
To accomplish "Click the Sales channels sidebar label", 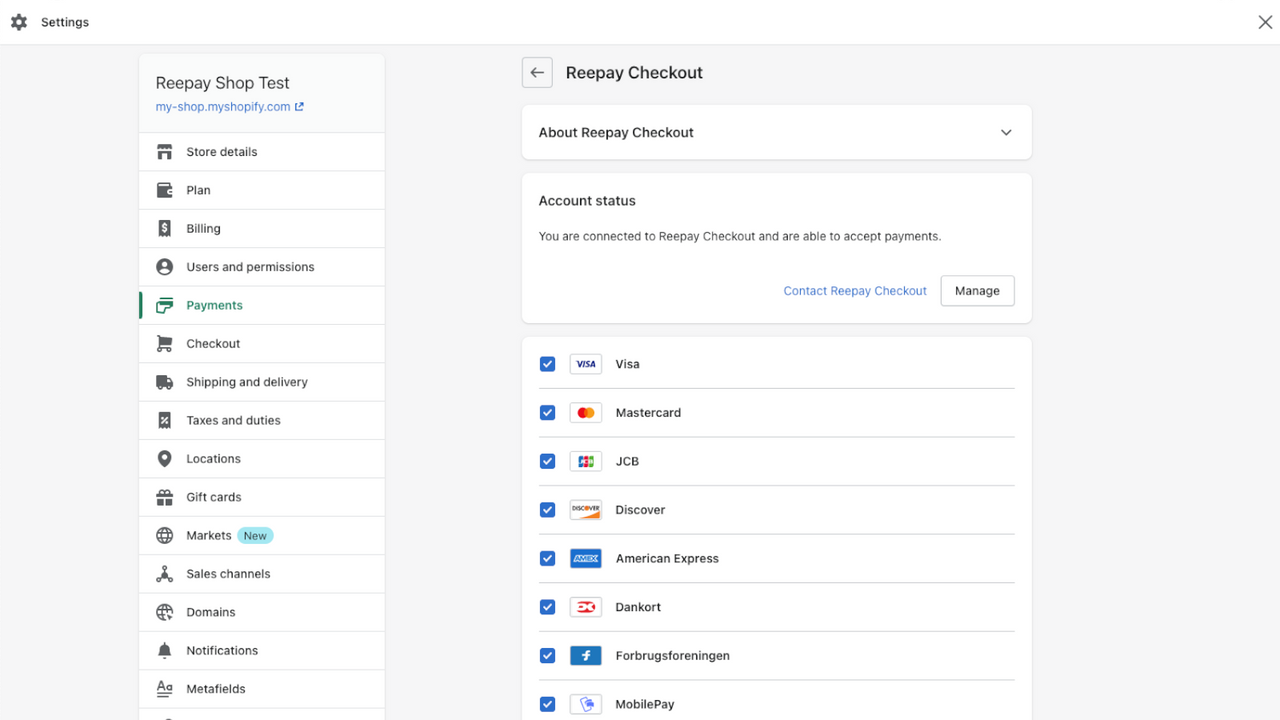I will 228,574.
